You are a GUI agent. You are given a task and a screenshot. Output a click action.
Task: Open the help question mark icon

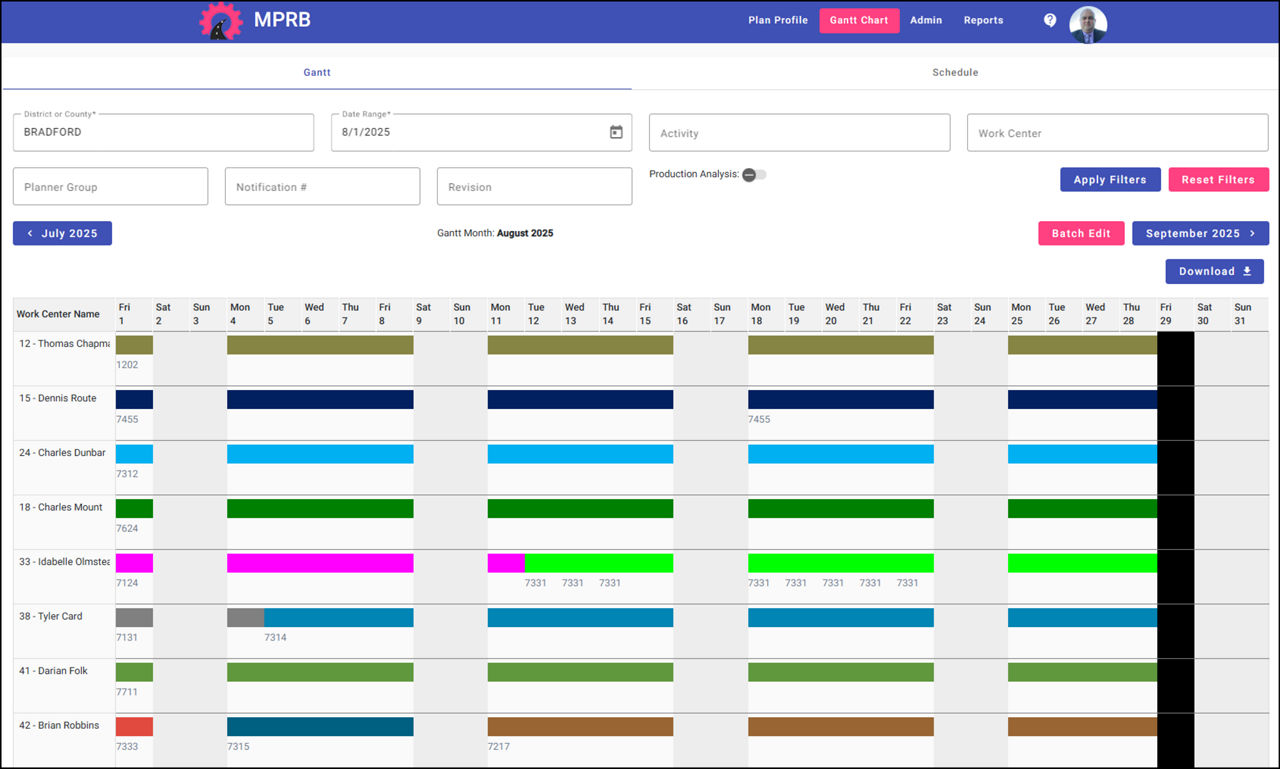[1049, 20]
